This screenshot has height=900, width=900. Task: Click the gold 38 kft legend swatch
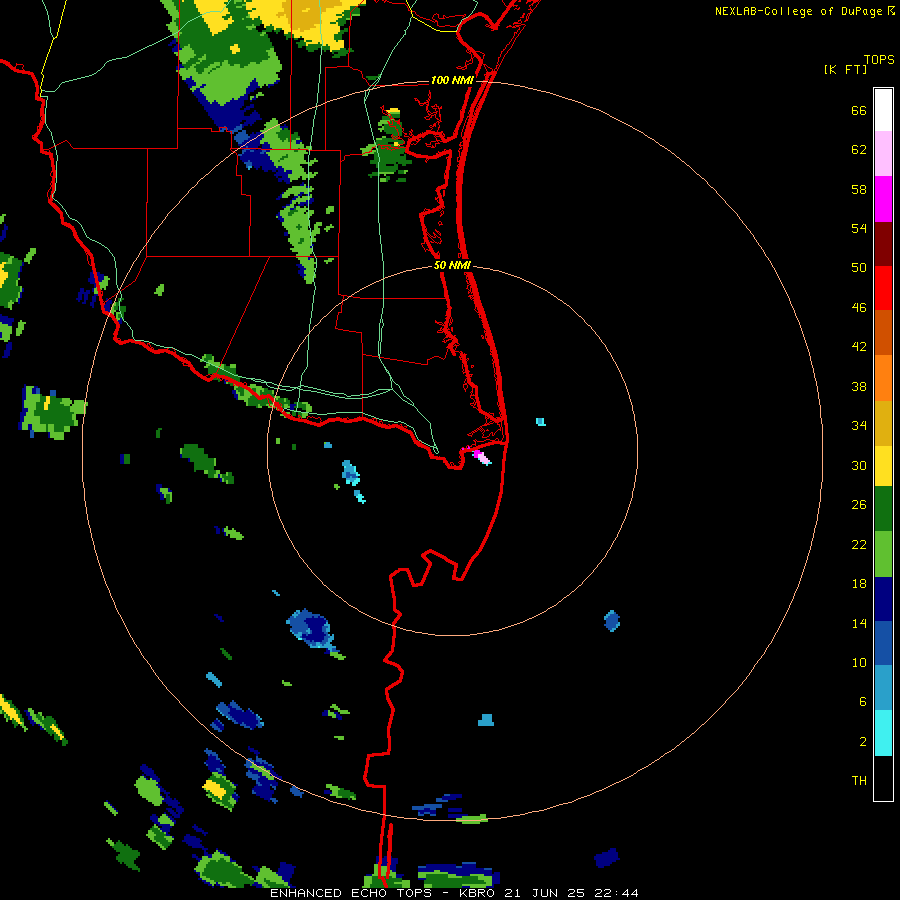(883, 423)
